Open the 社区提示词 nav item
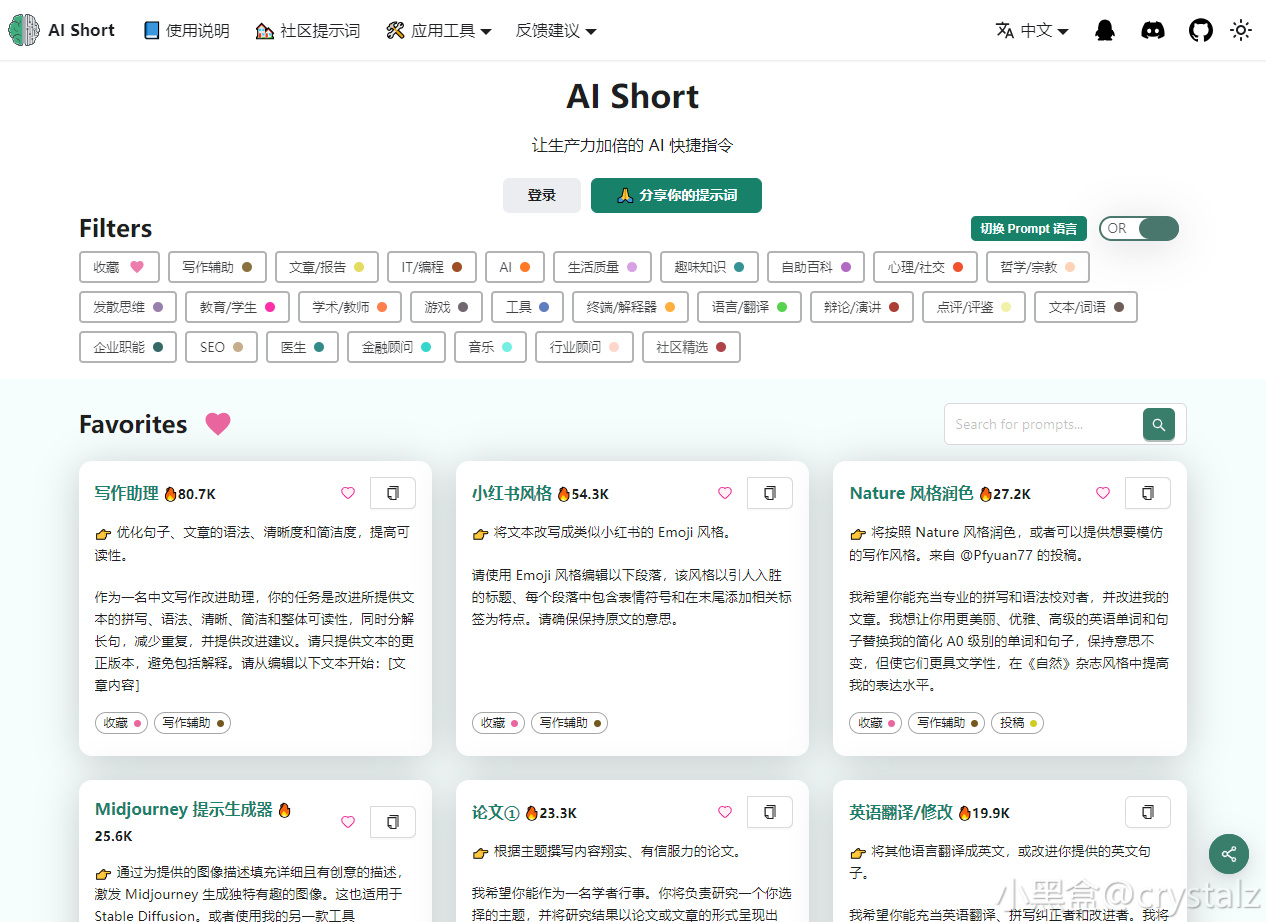1266x922 pixels. pos(308,31)
